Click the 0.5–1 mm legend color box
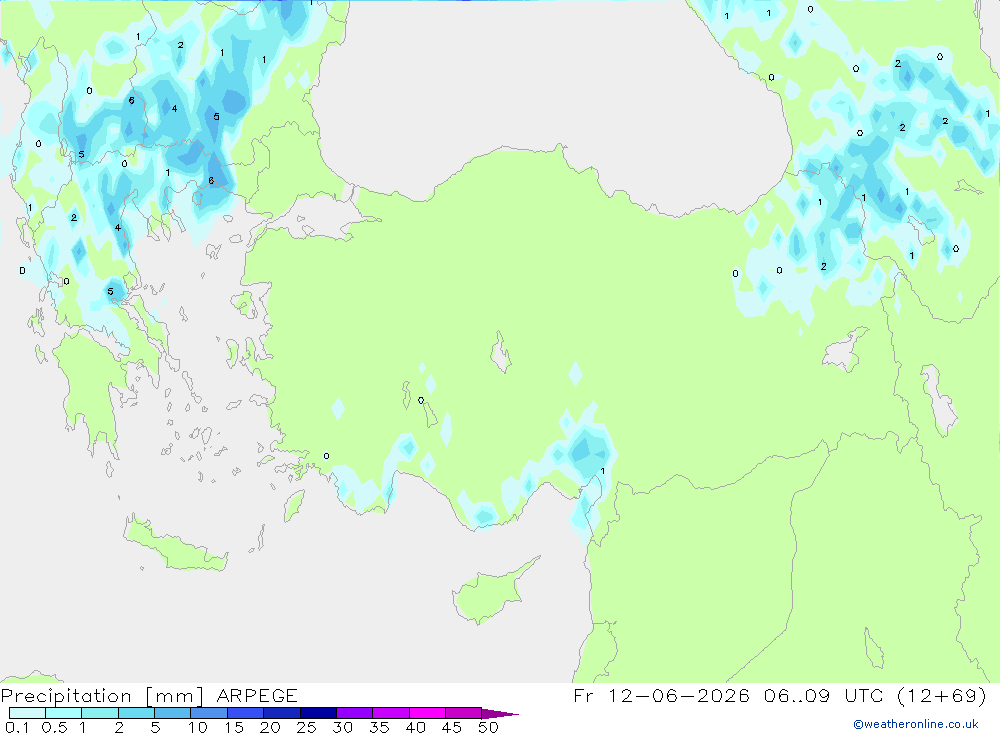 click(64, 713)
